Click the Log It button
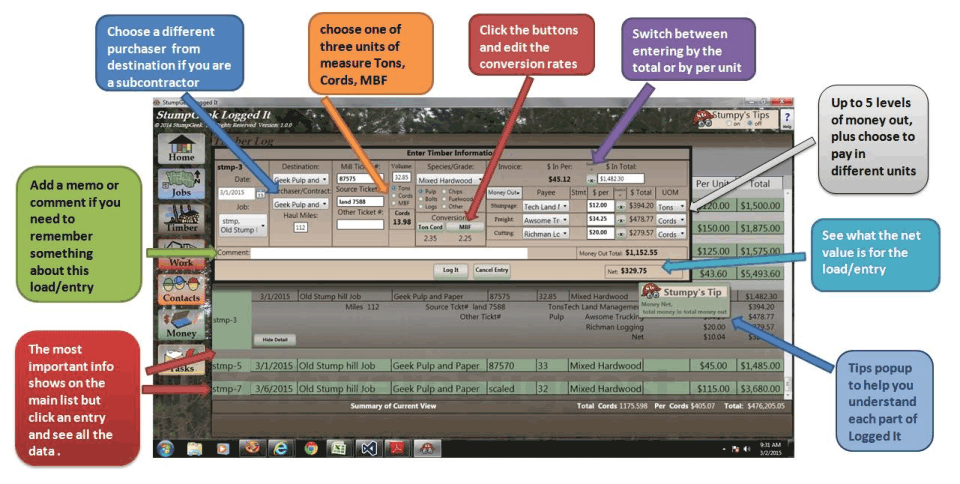 pyautogui.click(x=451, y=270)
